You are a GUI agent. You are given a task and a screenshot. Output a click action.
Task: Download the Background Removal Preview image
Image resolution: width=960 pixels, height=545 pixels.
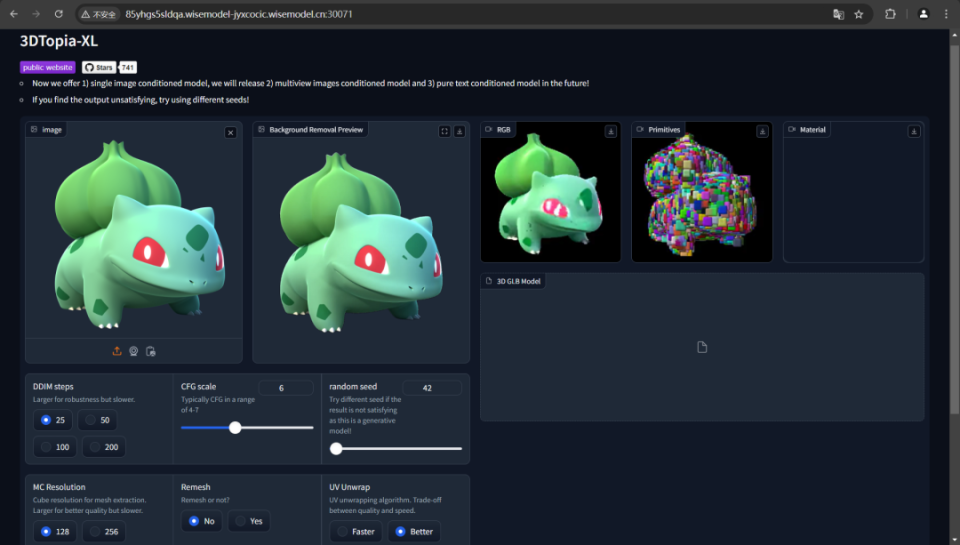click(x=459, y=131)
